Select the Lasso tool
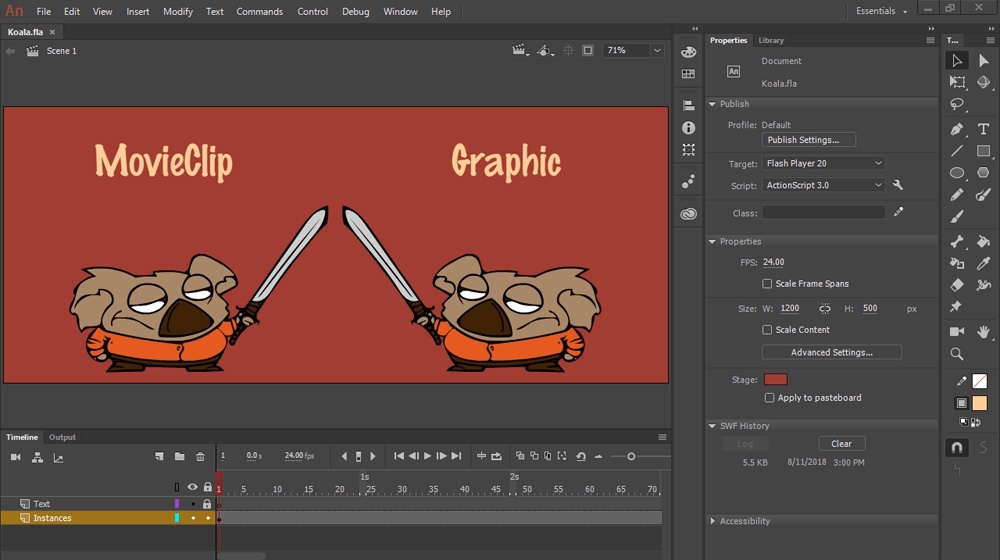 click(x=957, y=104)
